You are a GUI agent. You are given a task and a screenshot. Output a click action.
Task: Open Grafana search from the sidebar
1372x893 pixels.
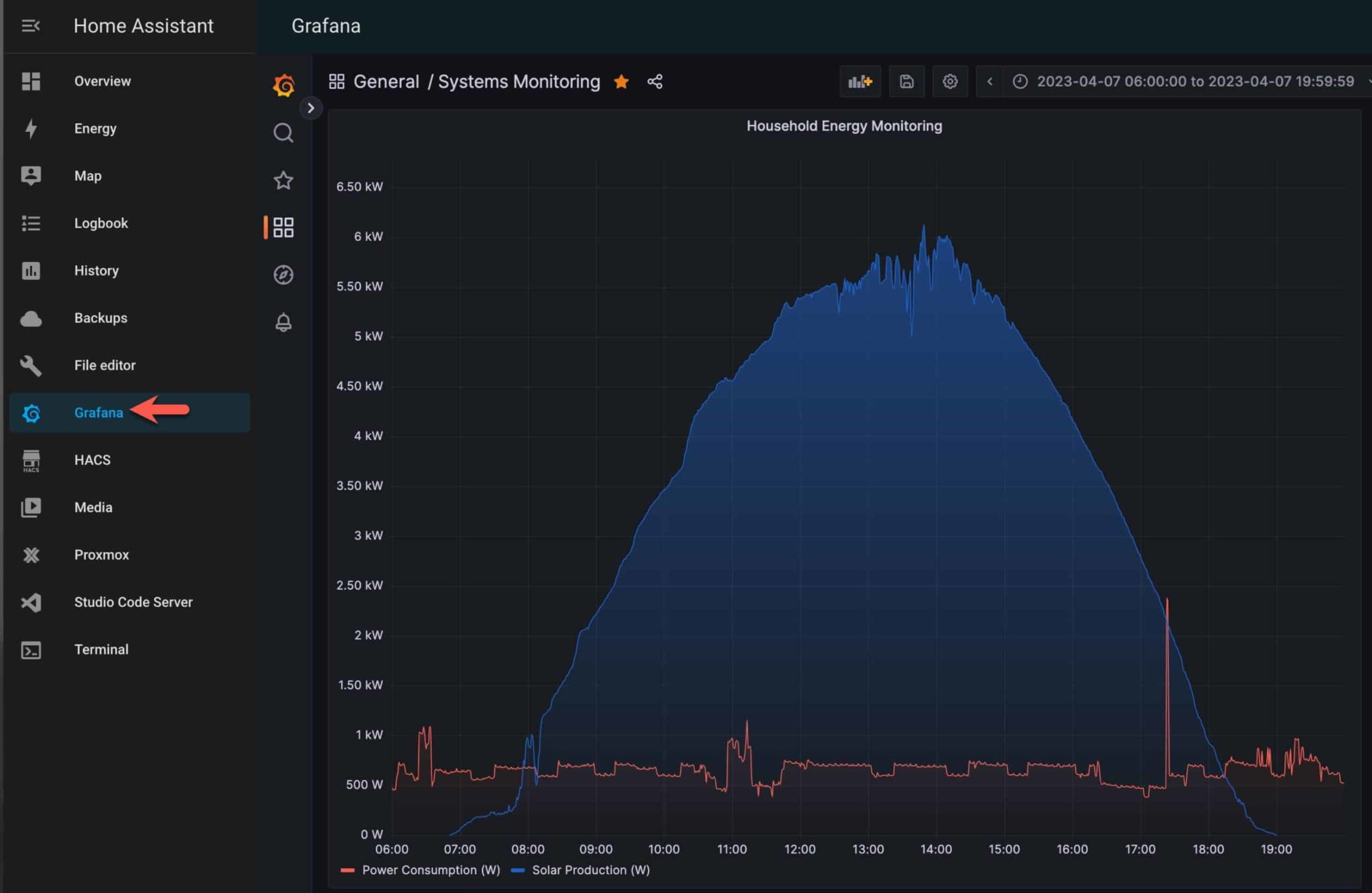pyautogui.click(x=283, y=133)
